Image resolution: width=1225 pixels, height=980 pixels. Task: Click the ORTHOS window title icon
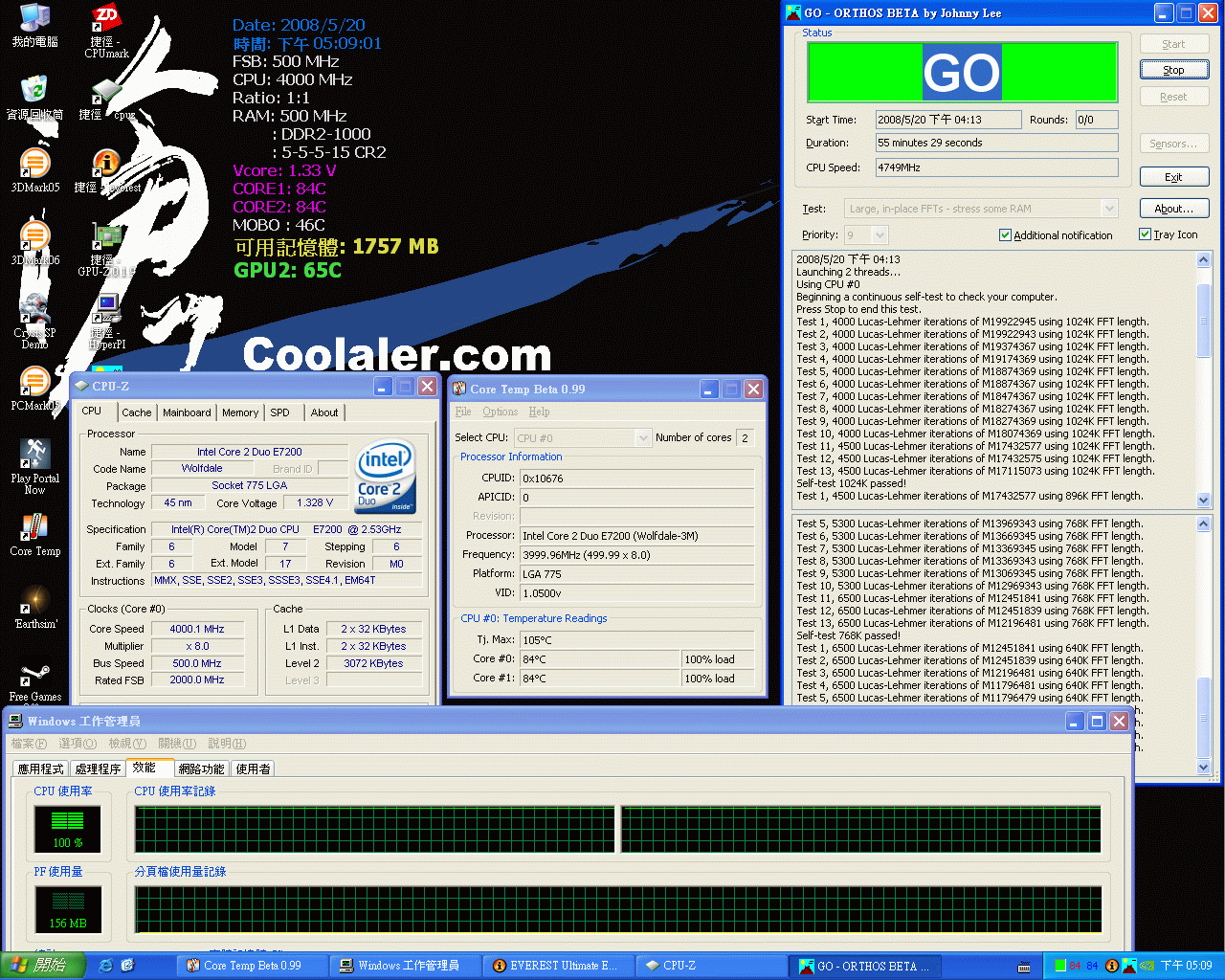tap(793, 12)
